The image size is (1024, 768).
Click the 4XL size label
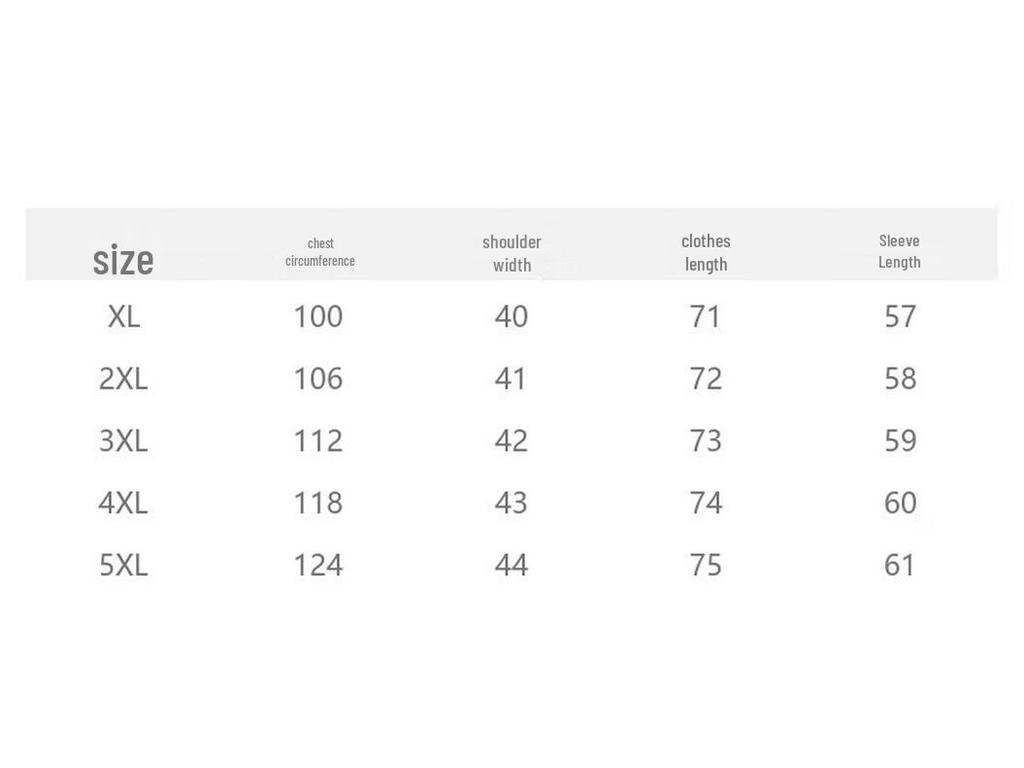123,503
